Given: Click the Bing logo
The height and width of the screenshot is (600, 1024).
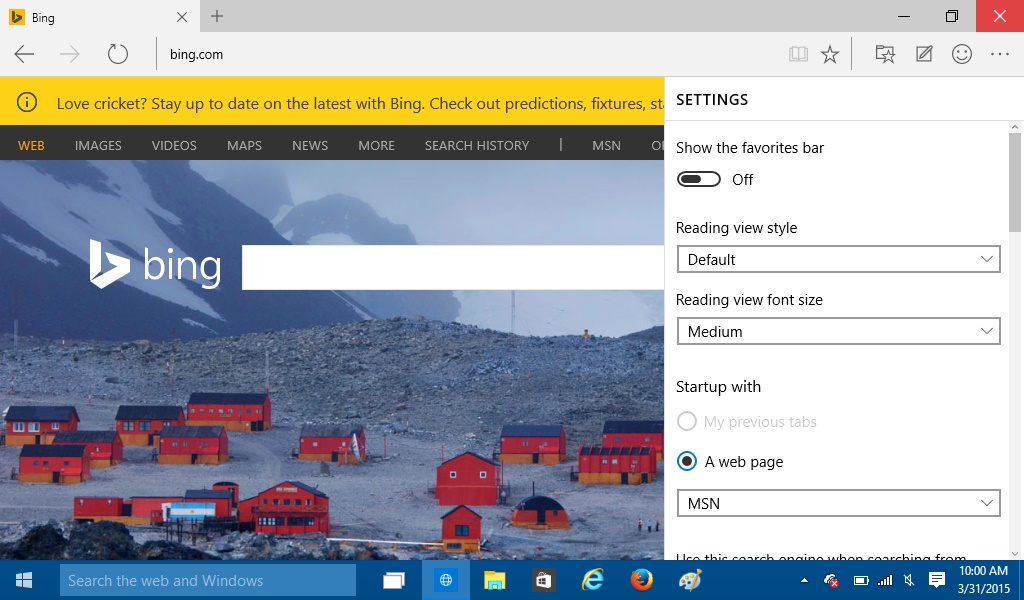Looking at the screenshot, I should click(x=157, y=265).
